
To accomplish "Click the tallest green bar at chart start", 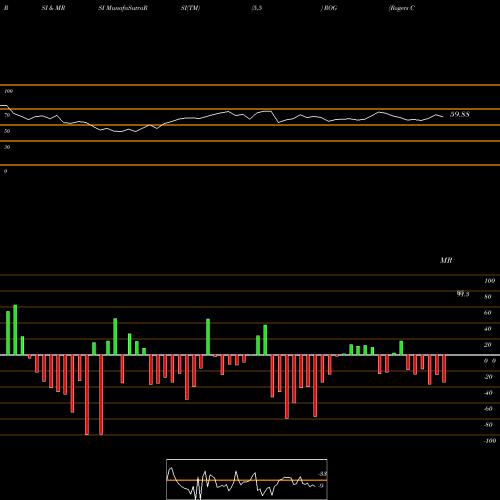I will point(15,330).
